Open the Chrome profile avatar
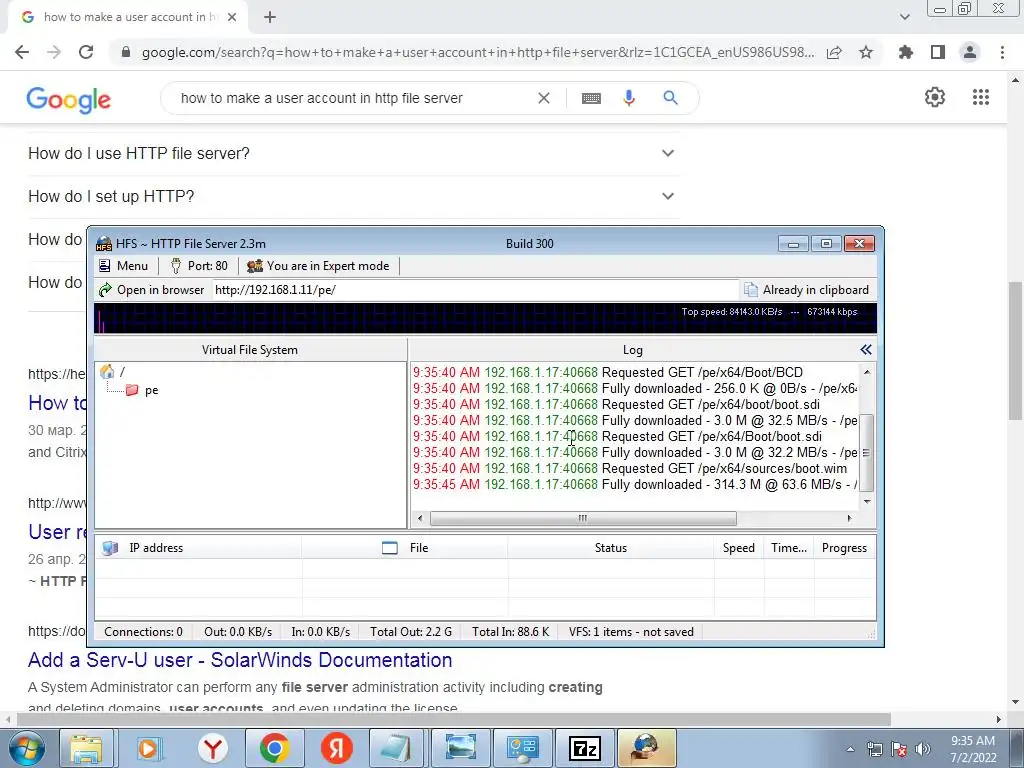The width and height of the screenshot is (1024, 768). click(970, 52)
